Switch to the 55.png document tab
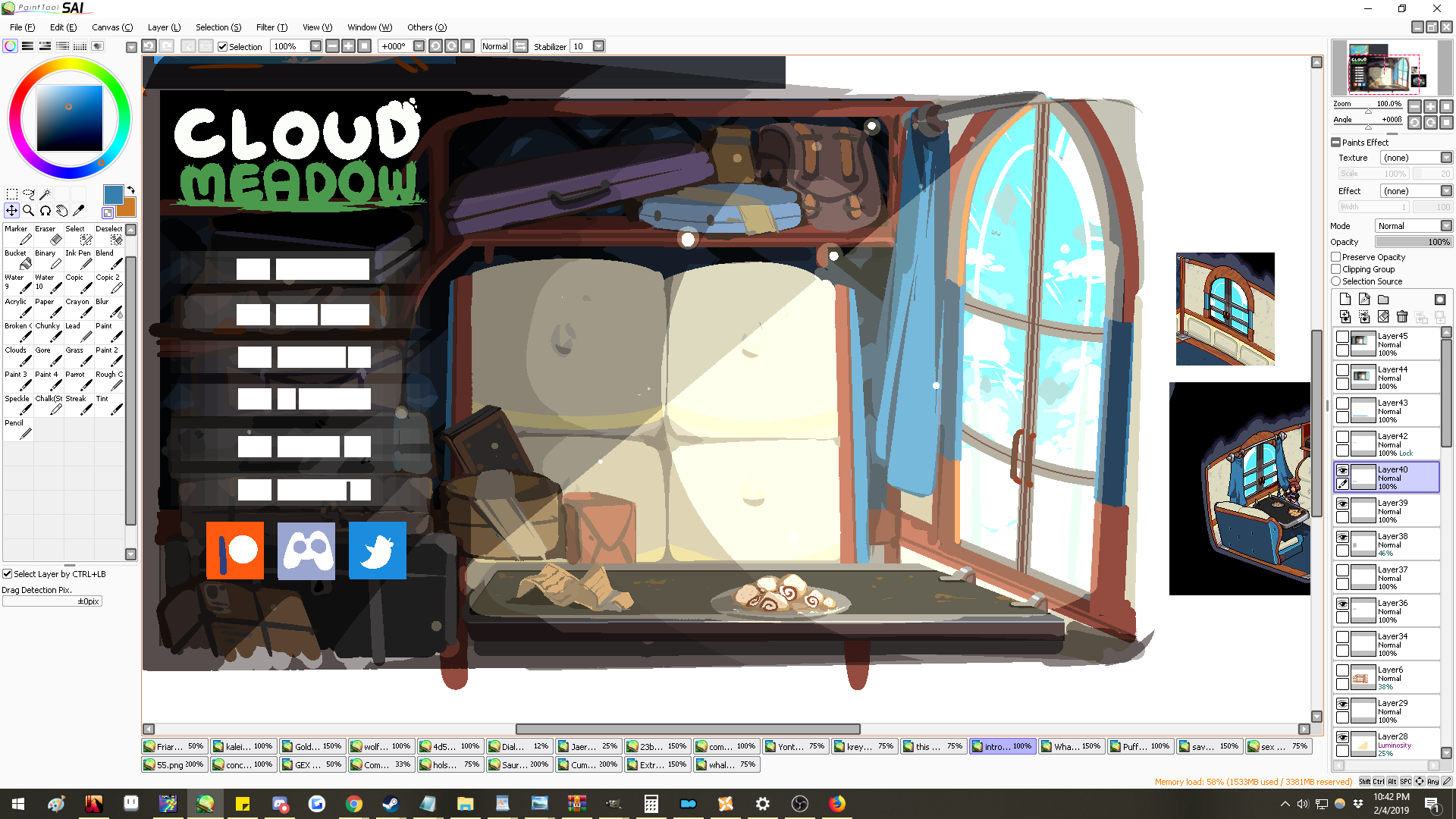 pos(174,764)
